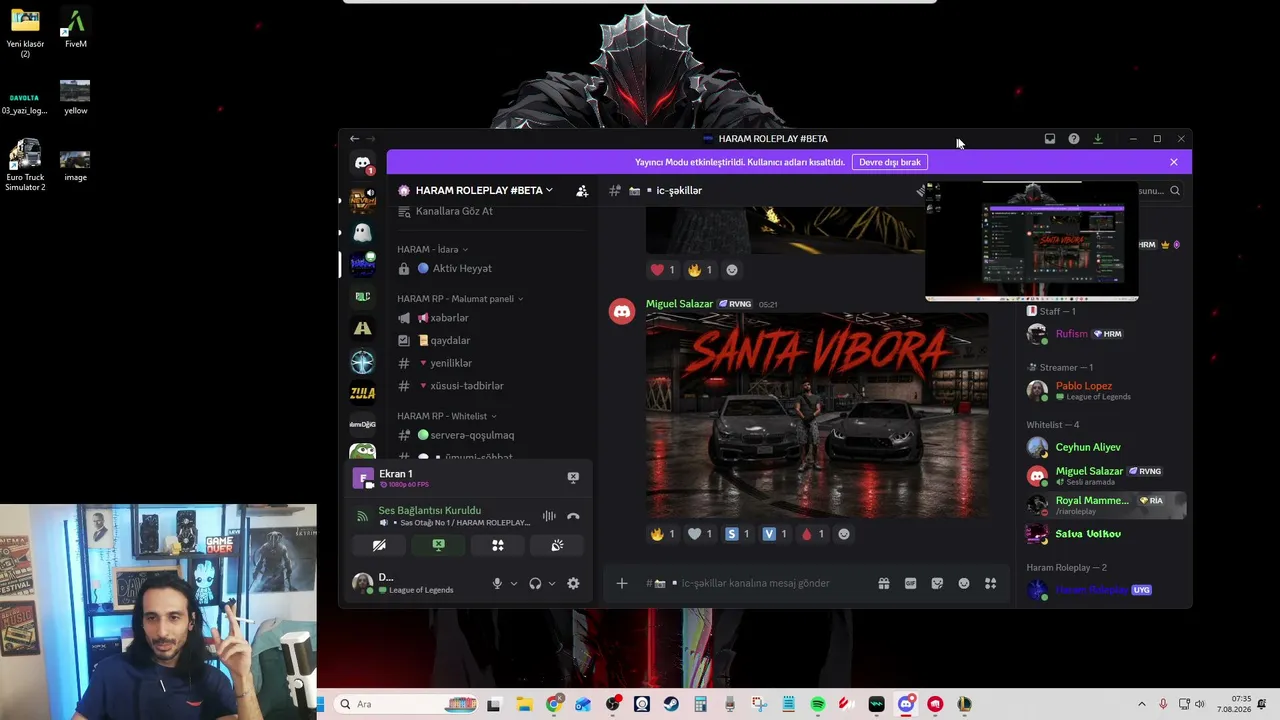1280x720 pixels.
Task: Open Discord user settings gear
Action: 573,583
